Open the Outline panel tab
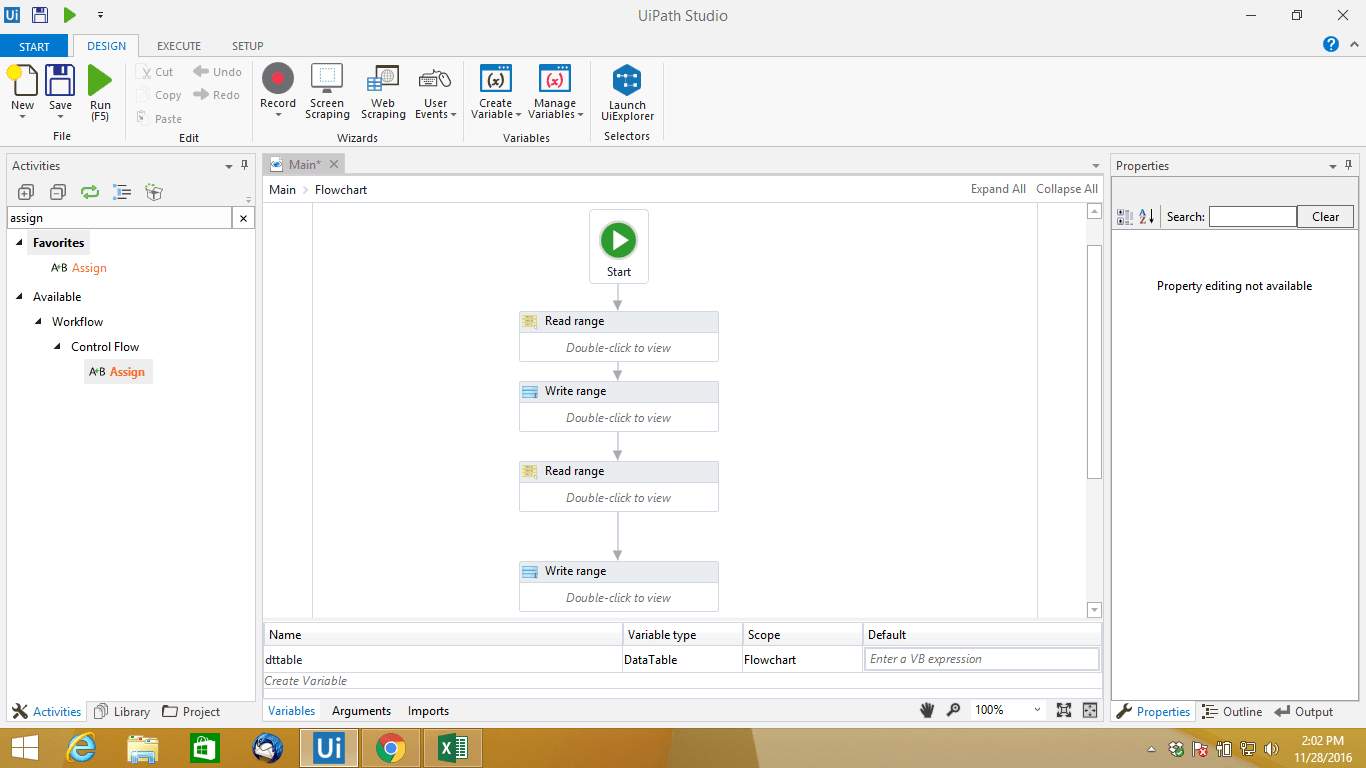The image size is (1366, 768). coord(1232,712)
